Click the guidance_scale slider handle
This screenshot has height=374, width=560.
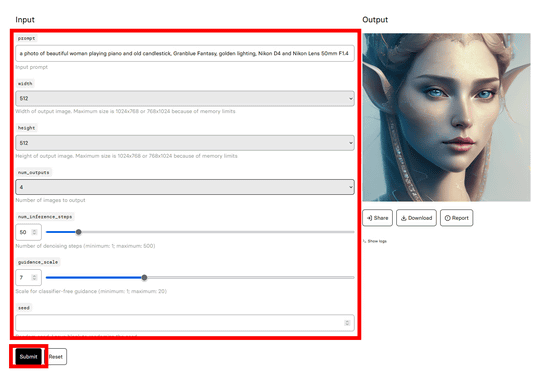144,278
